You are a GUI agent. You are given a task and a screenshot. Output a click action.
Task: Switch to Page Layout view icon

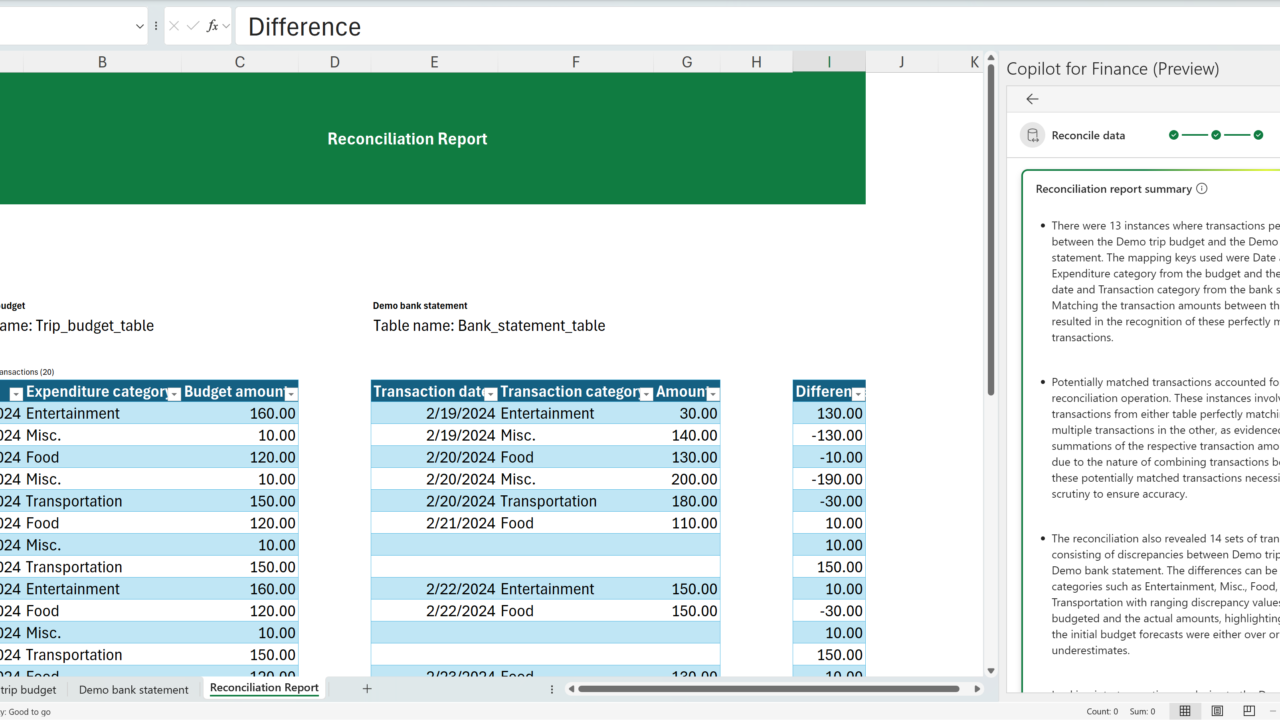tap(1217, 711)
